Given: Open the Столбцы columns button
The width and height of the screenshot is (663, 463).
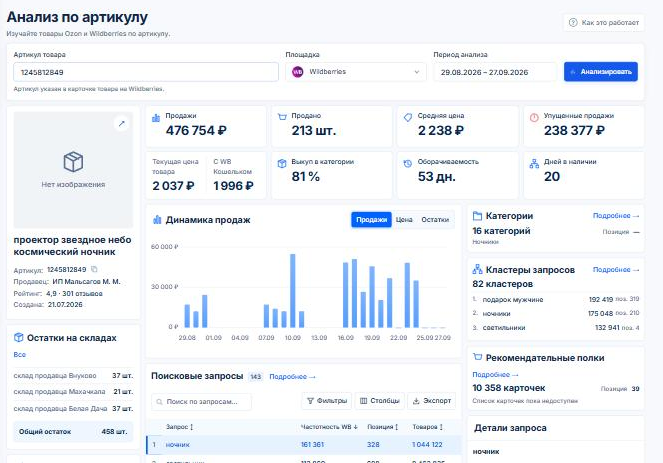Looking at the screenshot, I should [x=380, y=401].
